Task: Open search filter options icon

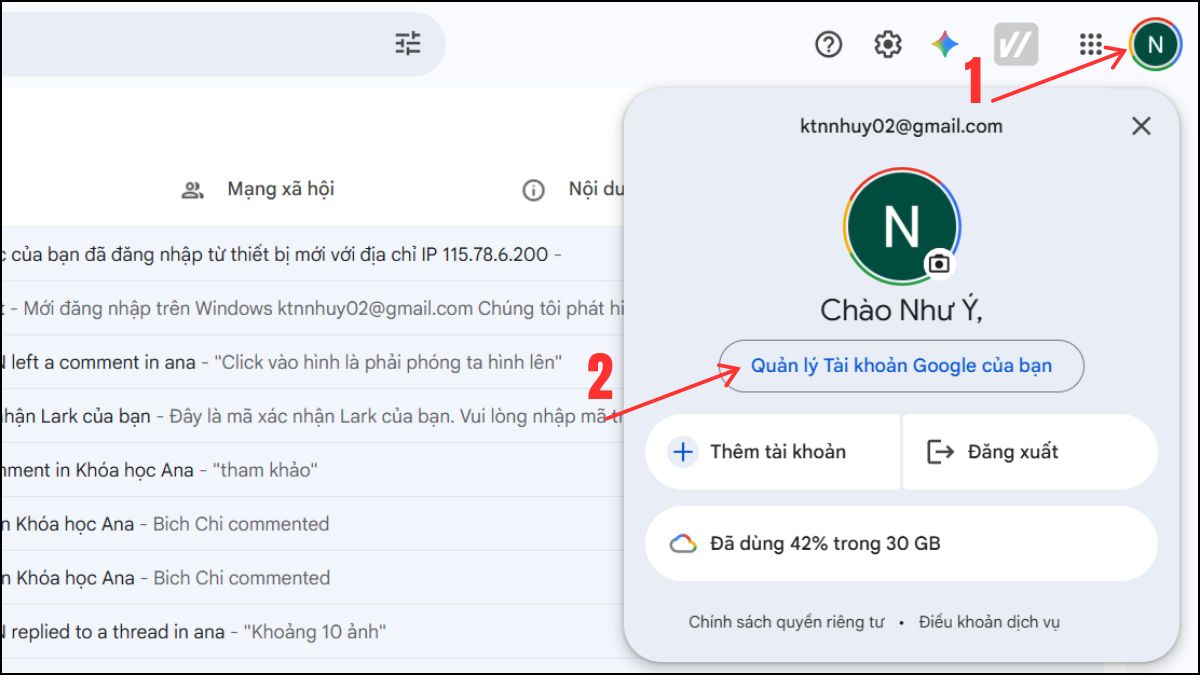Action: [408, 44]
